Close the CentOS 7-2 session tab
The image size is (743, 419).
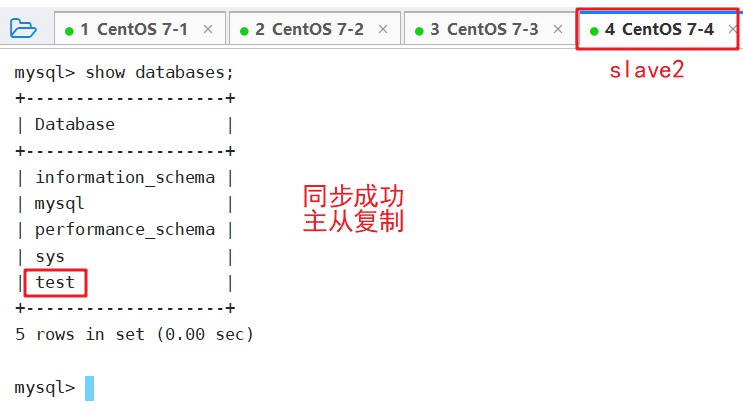point(383,29)
